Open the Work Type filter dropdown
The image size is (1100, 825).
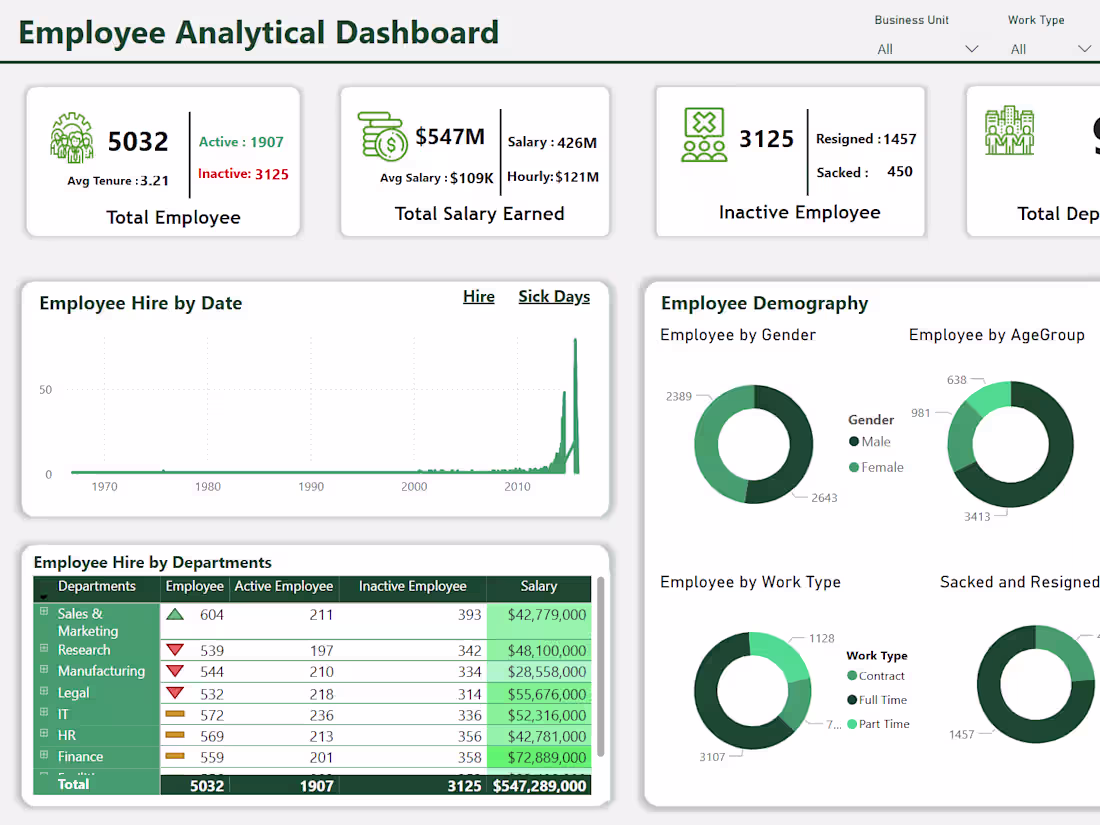pos(1086,48)
